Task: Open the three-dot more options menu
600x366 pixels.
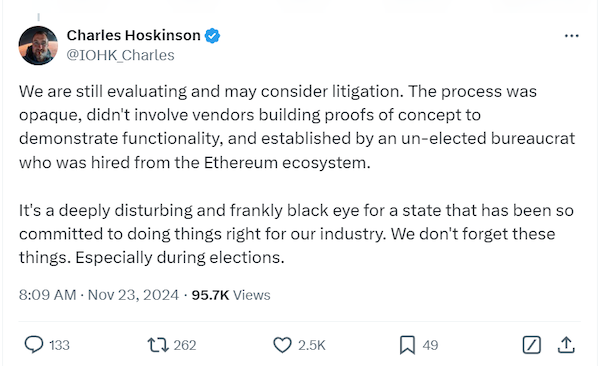Action: point(571,36)
